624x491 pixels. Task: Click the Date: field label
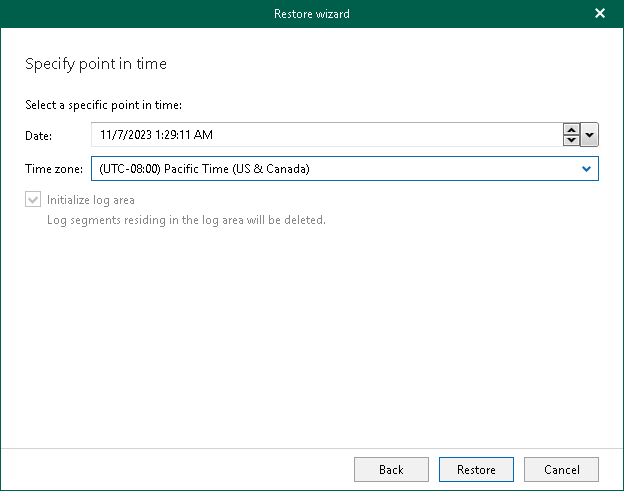39,135
